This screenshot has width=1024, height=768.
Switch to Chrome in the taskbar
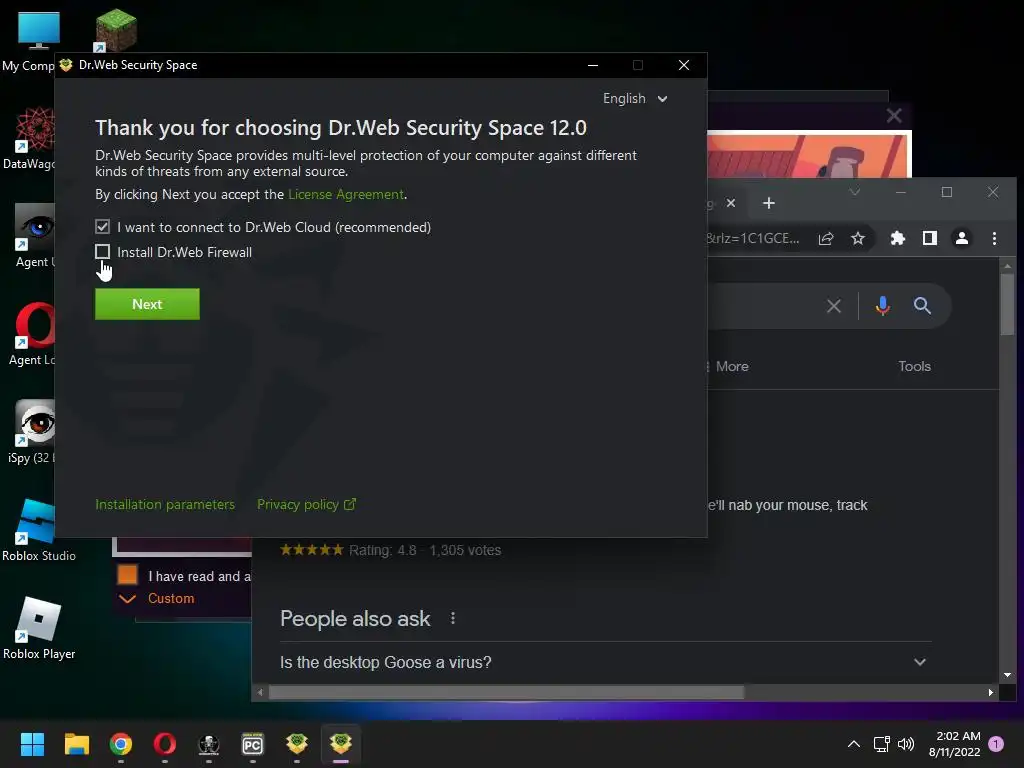pos(121,744)
